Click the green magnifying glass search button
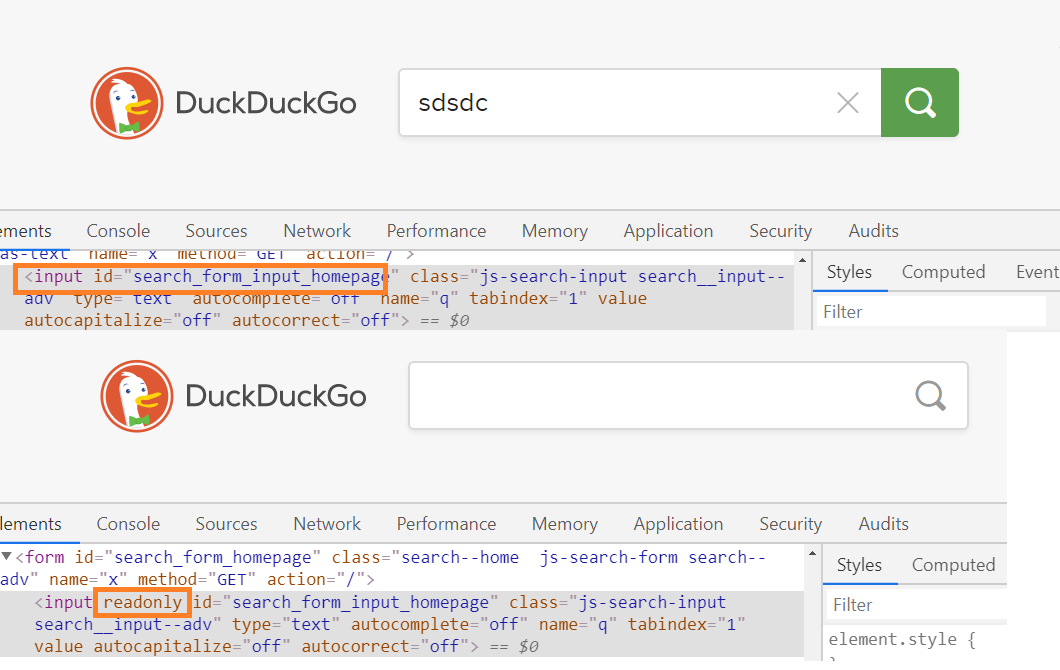 point(919,102)
